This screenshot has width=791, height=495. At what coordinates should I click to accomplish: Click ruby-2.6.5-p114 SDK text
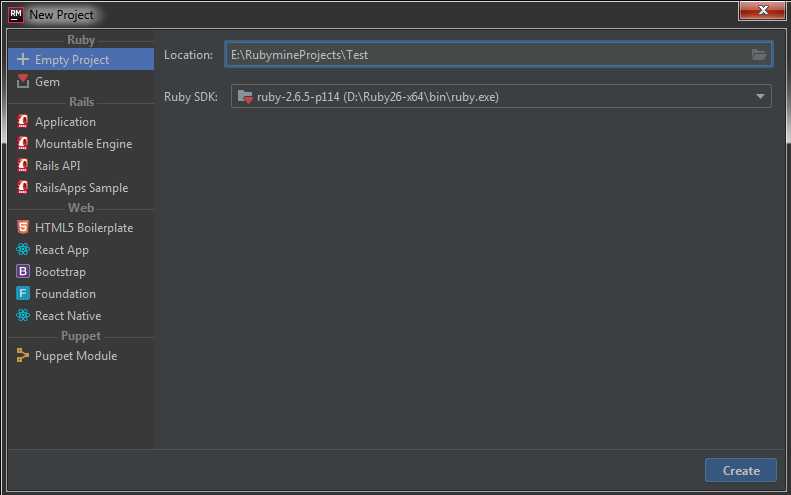coord(378,96)
